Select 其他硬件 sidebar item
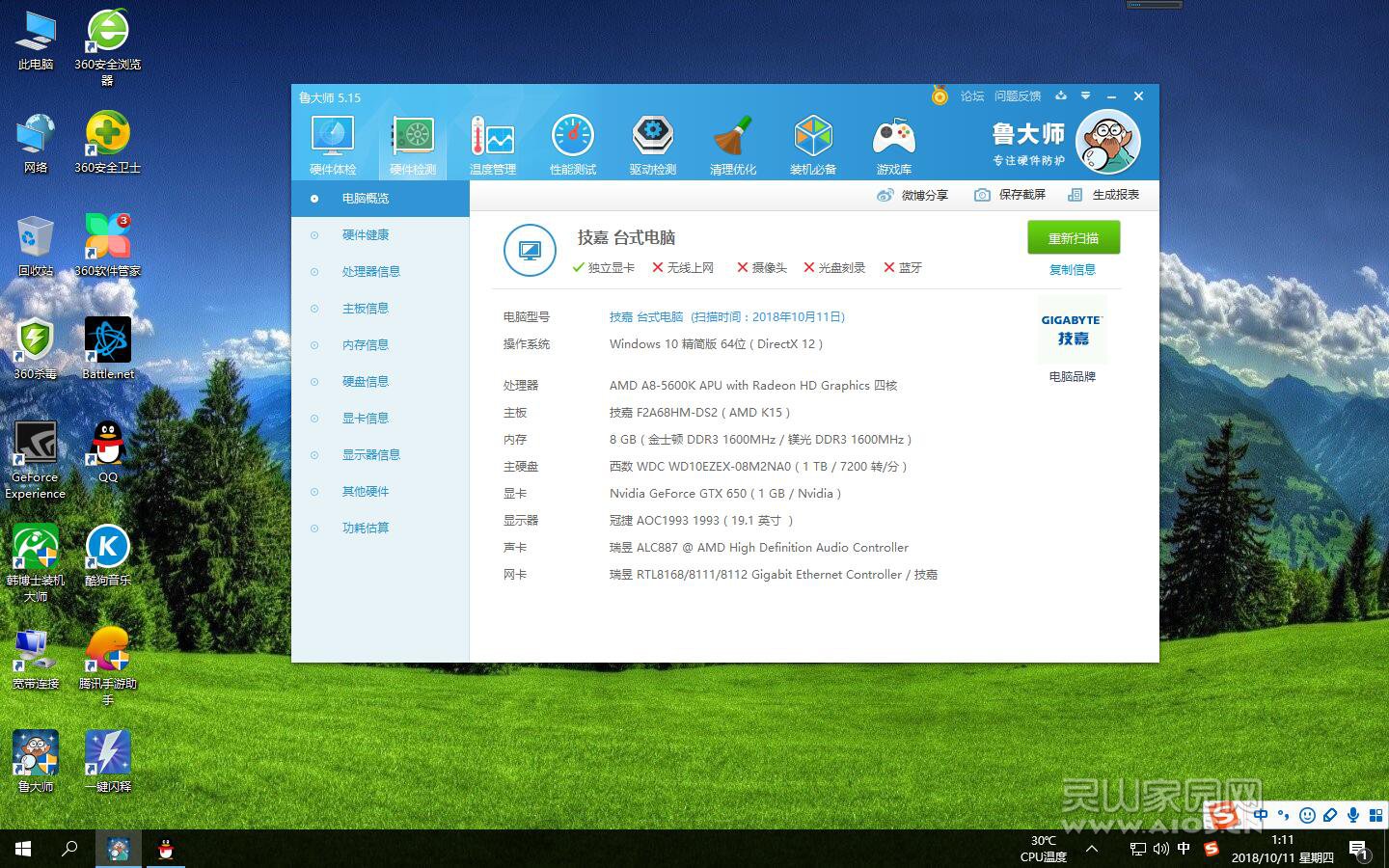This screenshot has width=1389, height=868. click(380, 492)
